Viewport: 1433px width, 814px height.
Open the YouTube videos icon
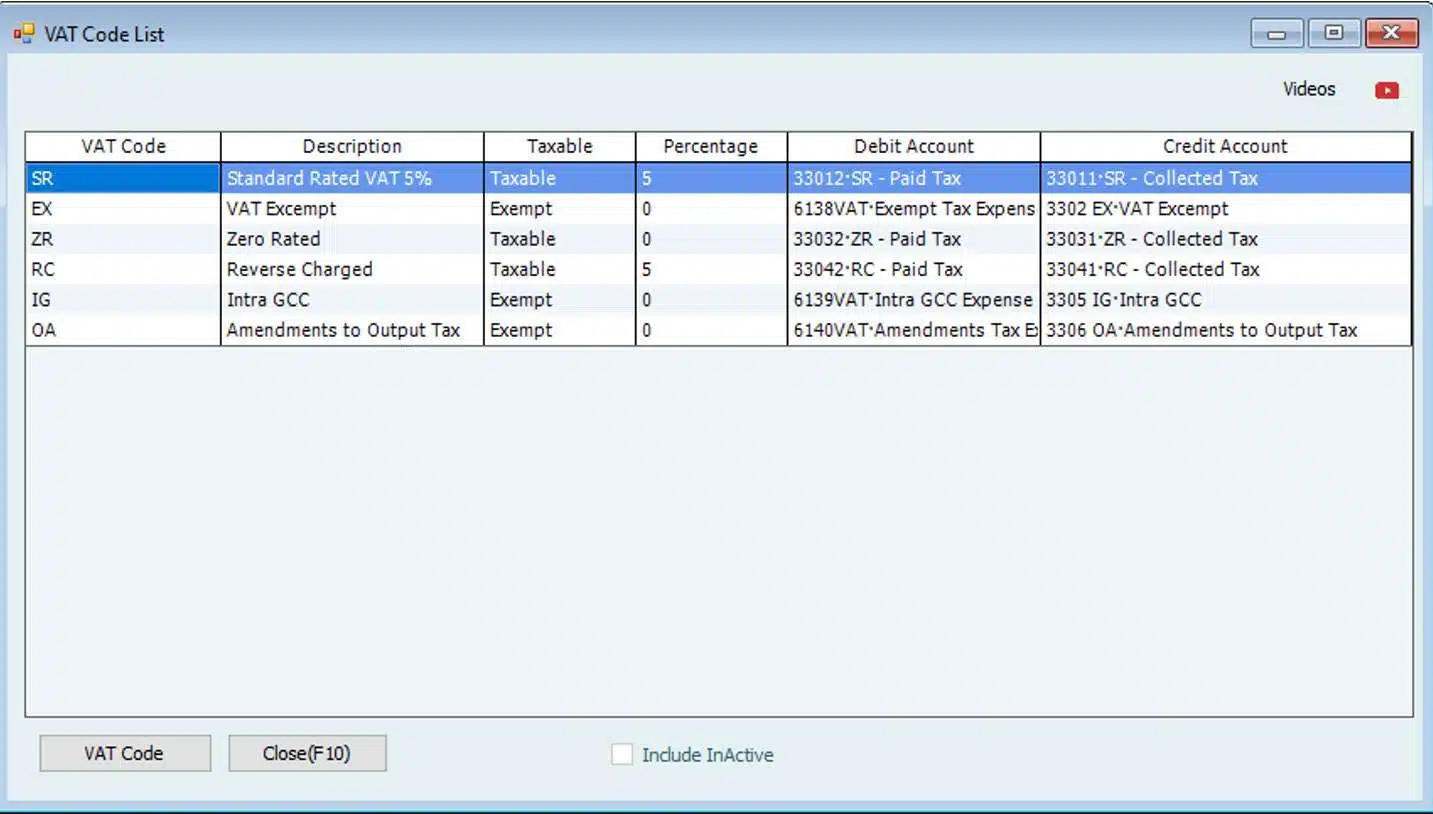coord(1386,91)
